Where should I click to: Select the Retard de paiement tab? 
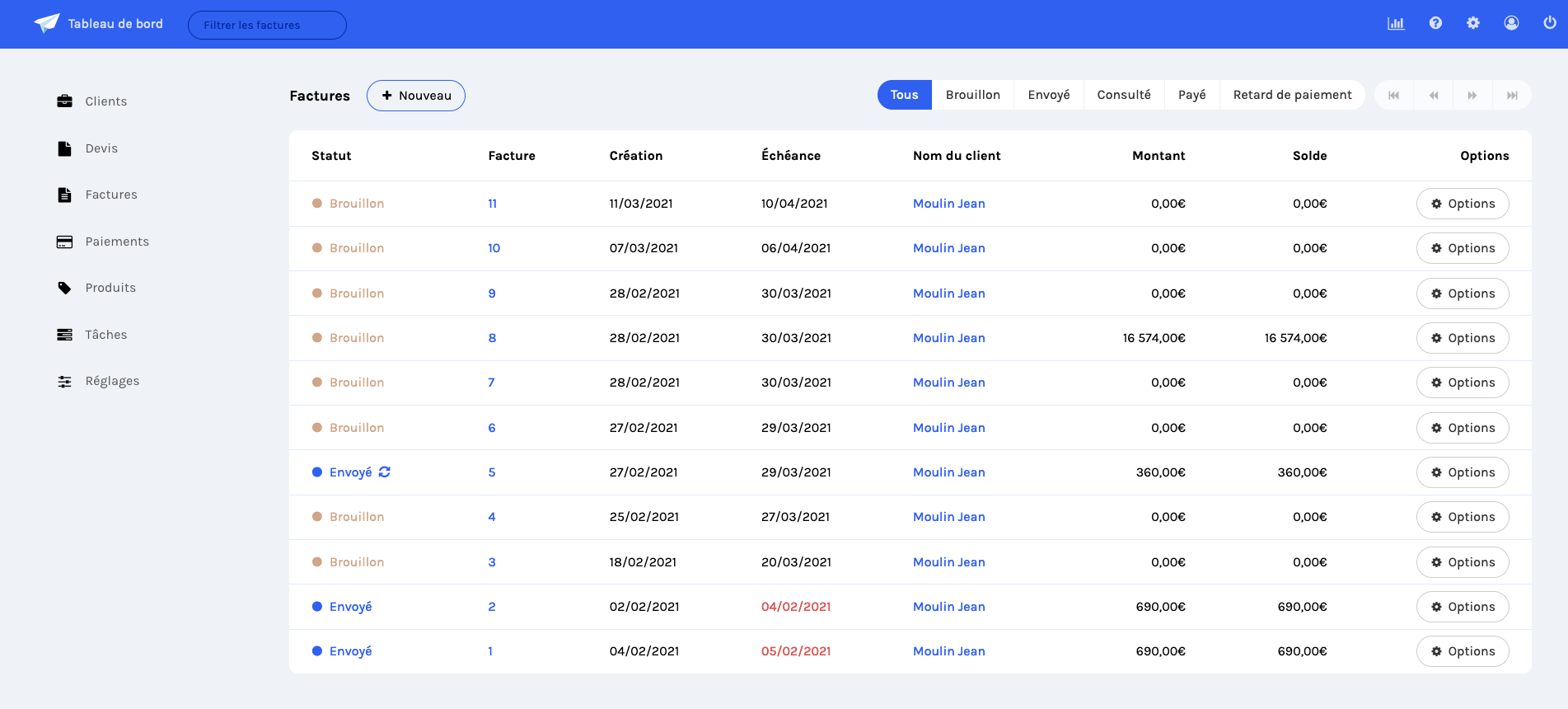[x=1293, y=95]
